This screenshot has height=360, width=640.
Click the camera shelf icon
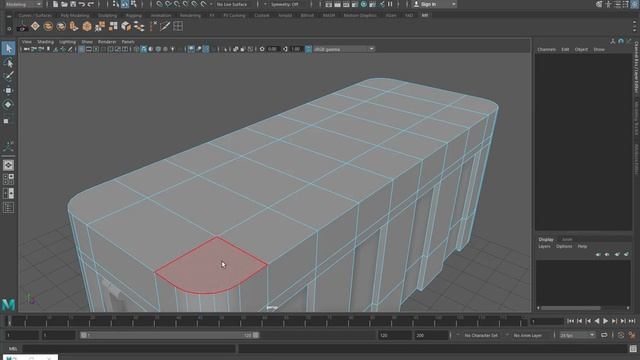tap(22, 27)
